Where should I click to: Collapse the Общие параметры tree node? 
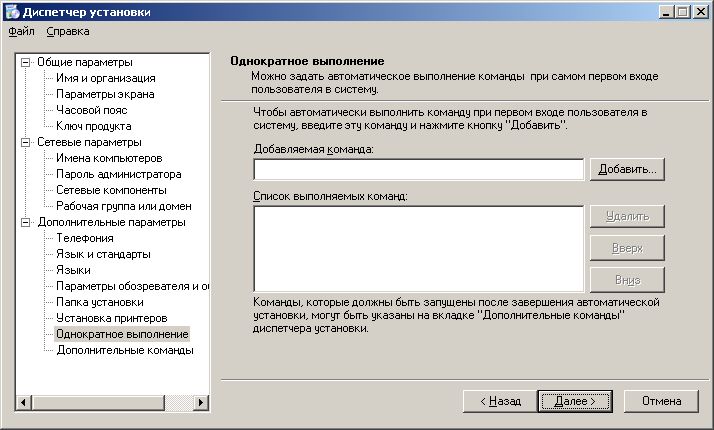pyautogui.click(x=26, y=62)
